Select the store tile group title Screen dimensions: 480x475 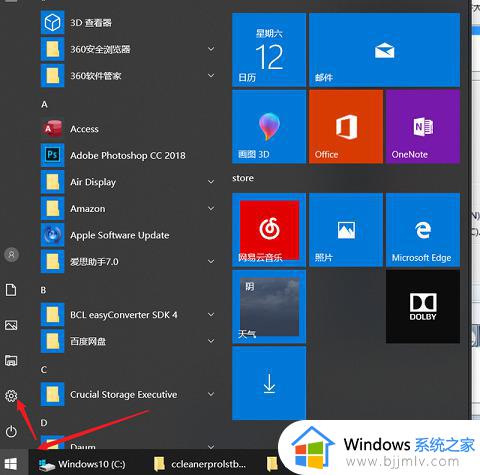tap(243, 178)
